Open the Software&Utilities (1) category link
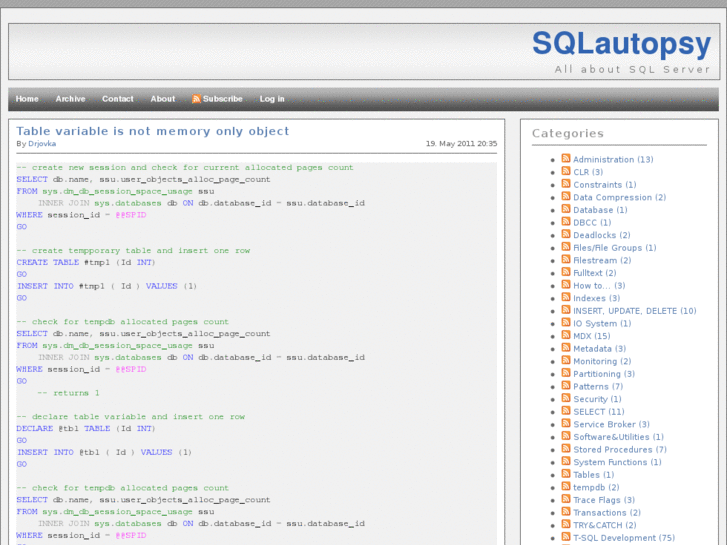Viewport: 727px width, 545px height. pos(619,437)
